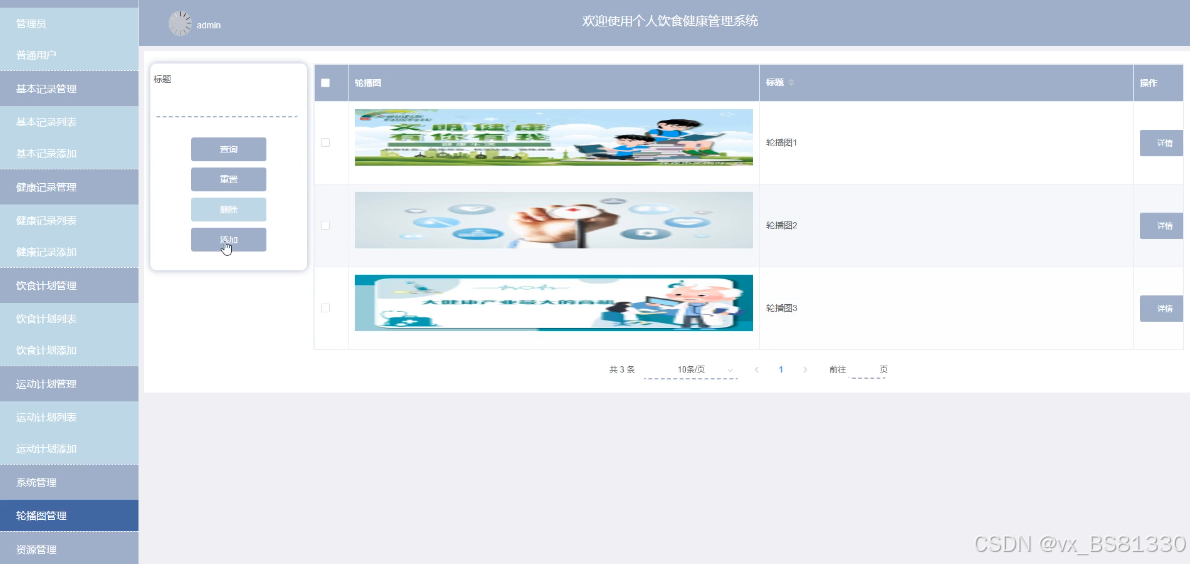The height and width of the screenshot is (564, 1190).
Task: Expand the 健康记录管理 menu group
Action: coord(69,187)
